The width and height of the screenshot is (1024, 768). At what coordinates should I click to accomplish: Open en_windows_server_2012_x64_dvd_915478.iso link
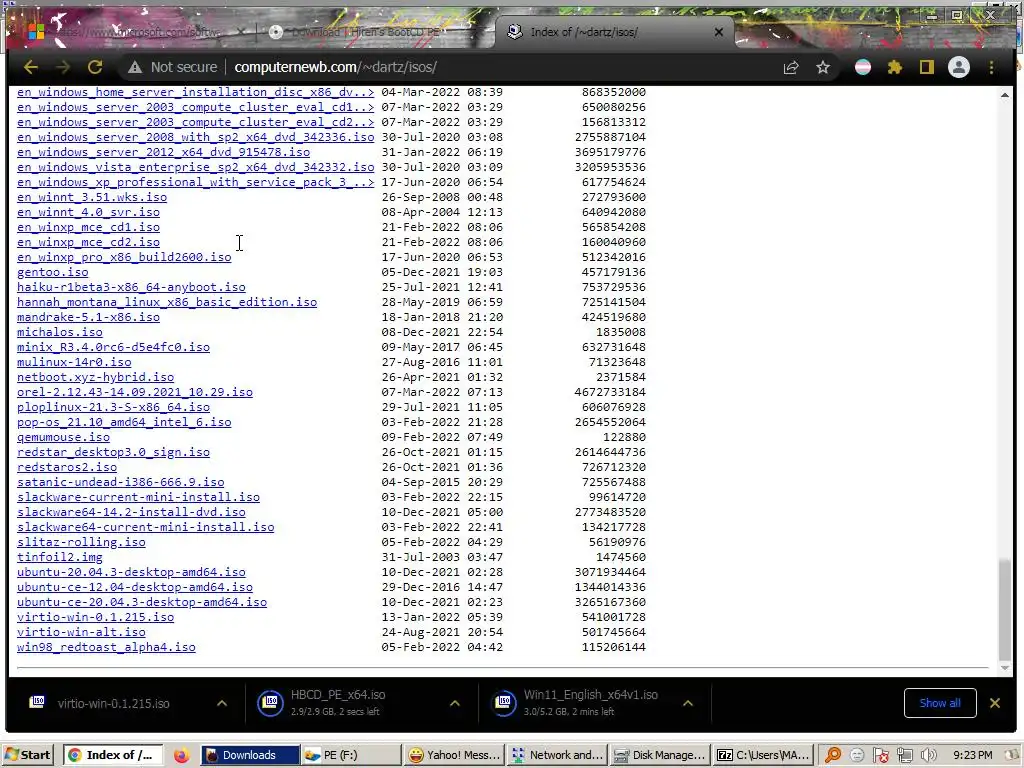[163, 152]
